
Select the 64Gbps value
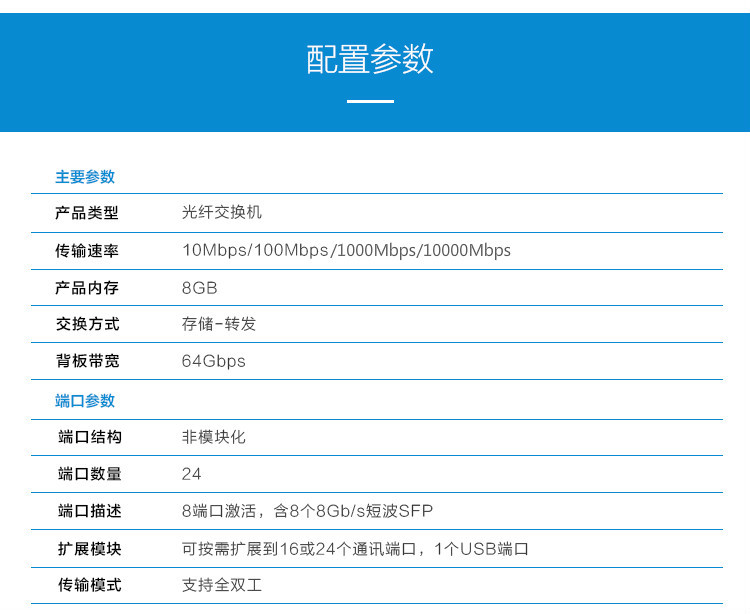tap(213, 362)
